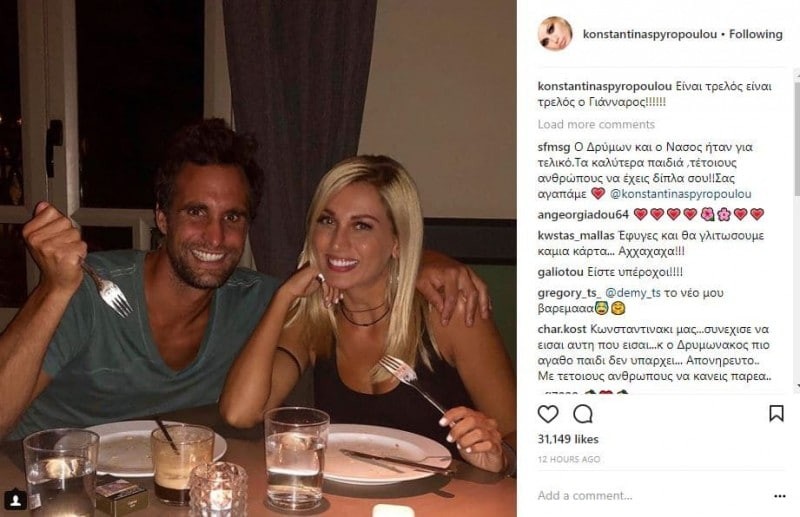Screen dimensions: 800x517
Task: Click the comments scrollbar thumb
Action: tap(796, 134)
